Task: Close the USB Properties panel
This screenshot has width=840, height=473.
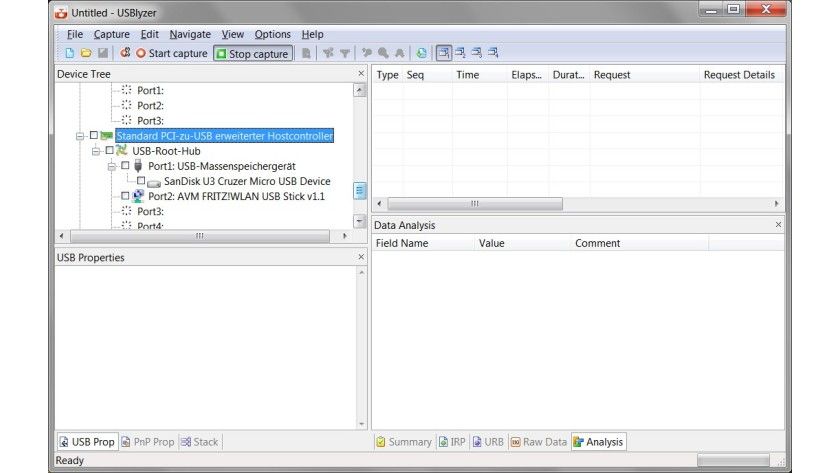Action: point(361,257)
